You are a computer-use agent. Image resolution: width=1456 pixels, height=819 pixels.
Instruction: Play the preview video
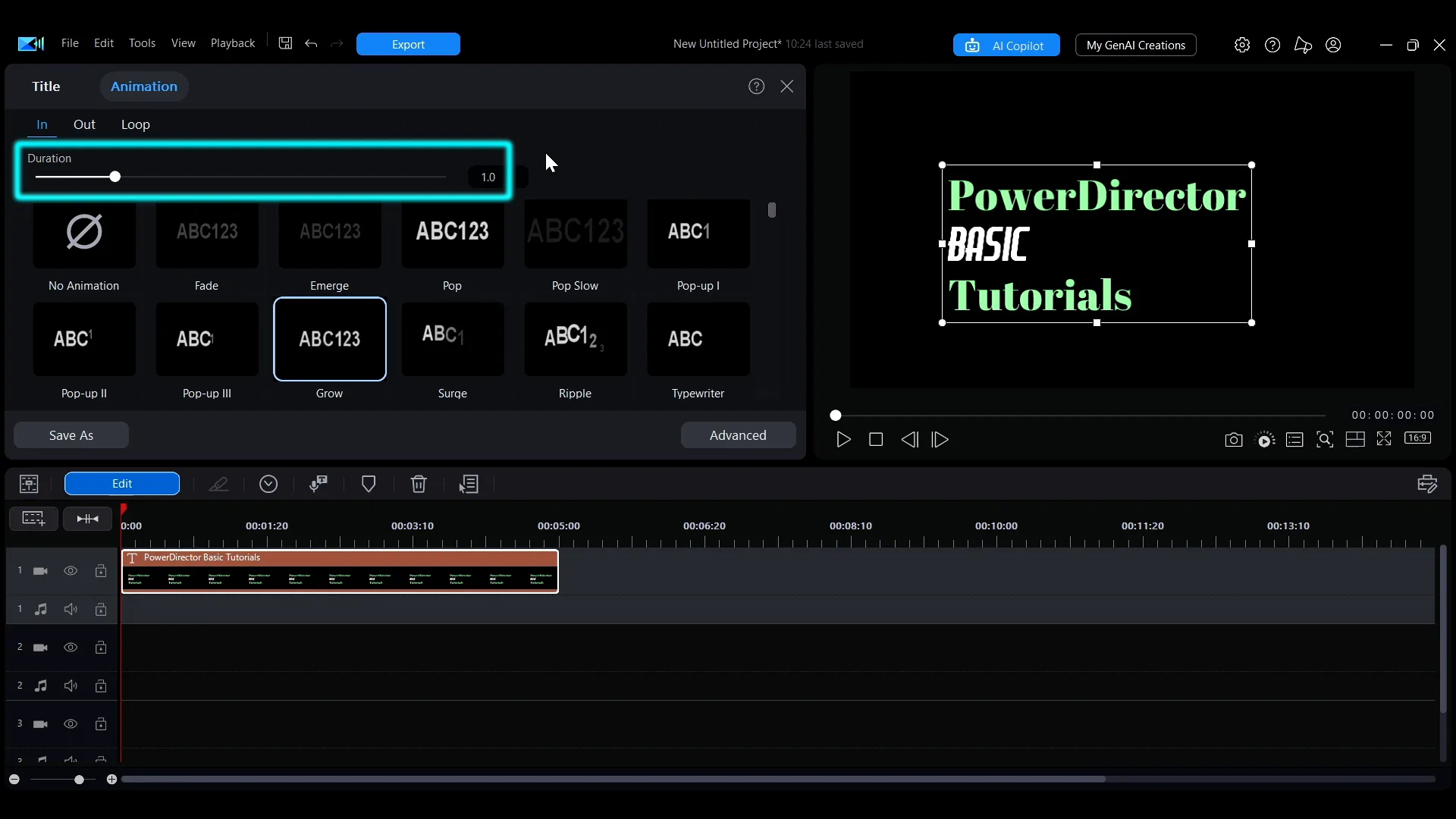pos(843,440)
